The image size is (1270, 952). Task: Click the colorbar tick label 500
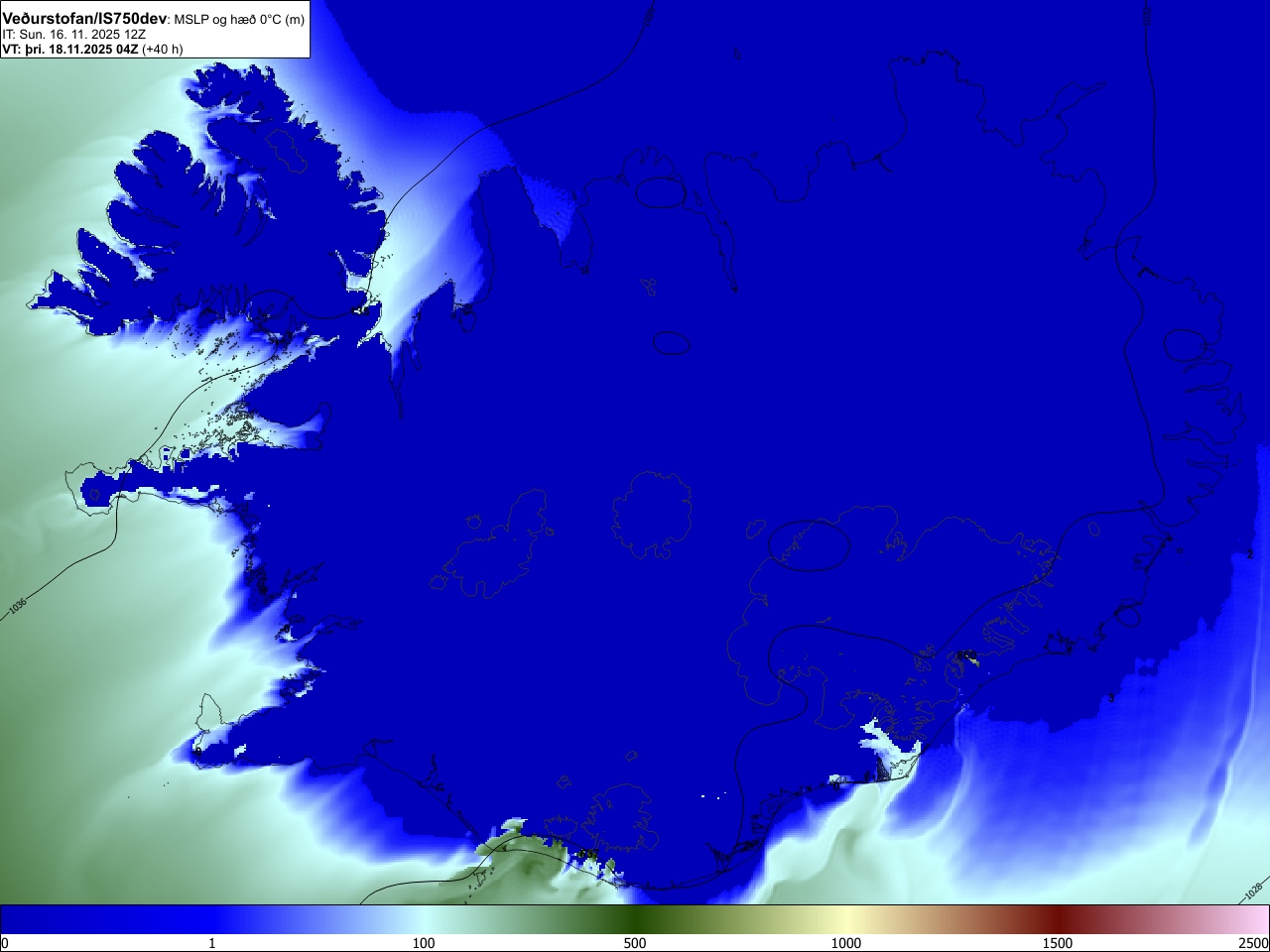(635, 943)
